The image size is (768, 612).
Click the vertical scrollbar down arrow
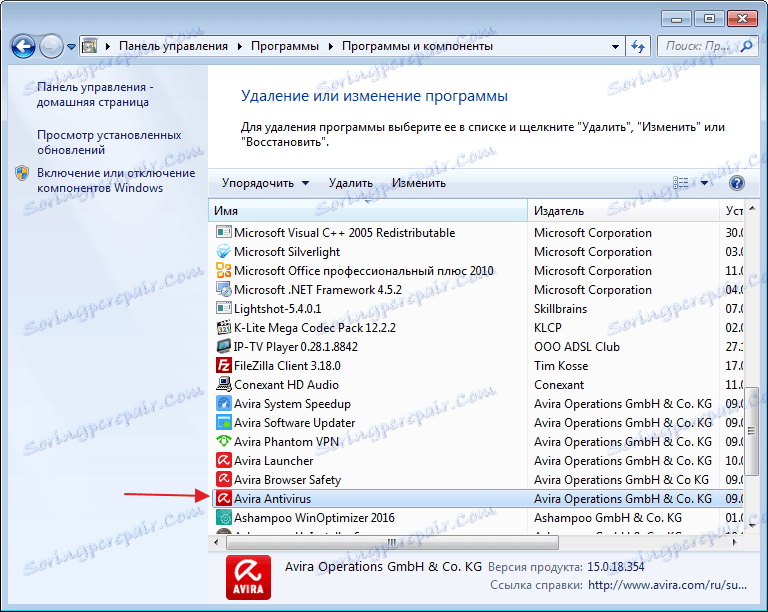point(752,525)
